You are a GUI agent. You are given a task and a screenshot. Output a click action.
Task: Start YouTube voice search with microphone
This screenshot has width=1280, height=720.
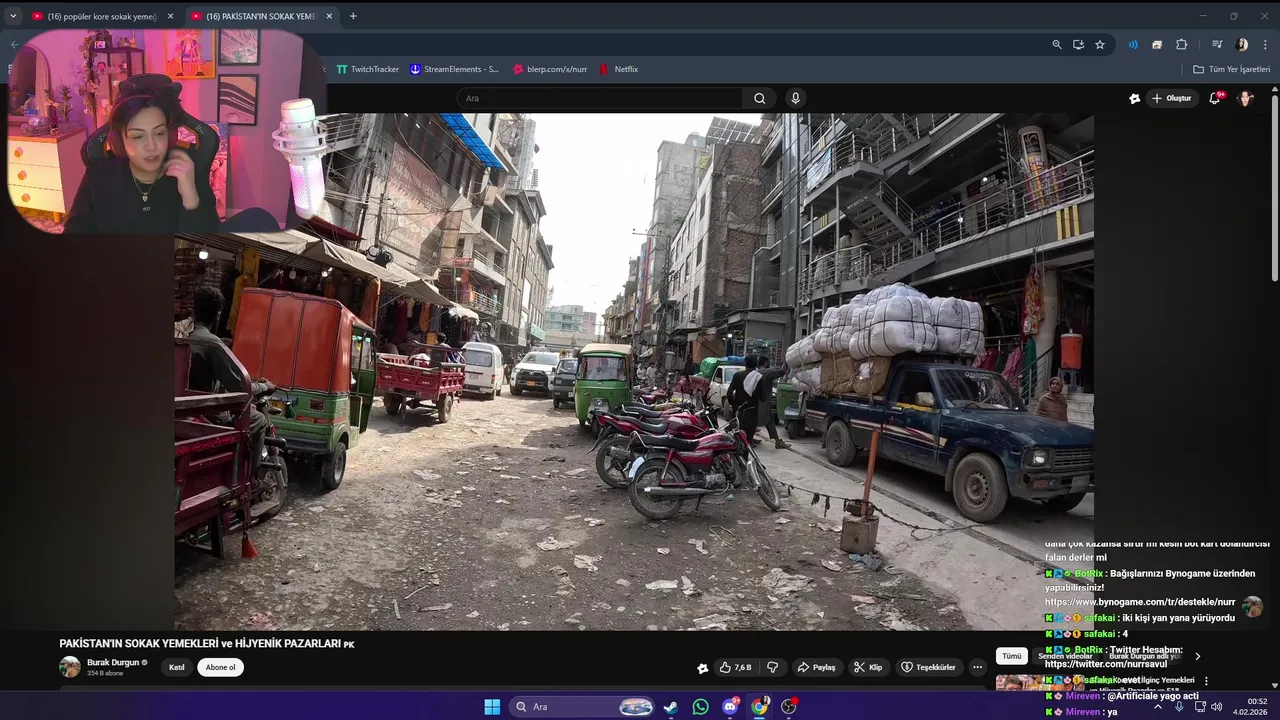point(795,98)
